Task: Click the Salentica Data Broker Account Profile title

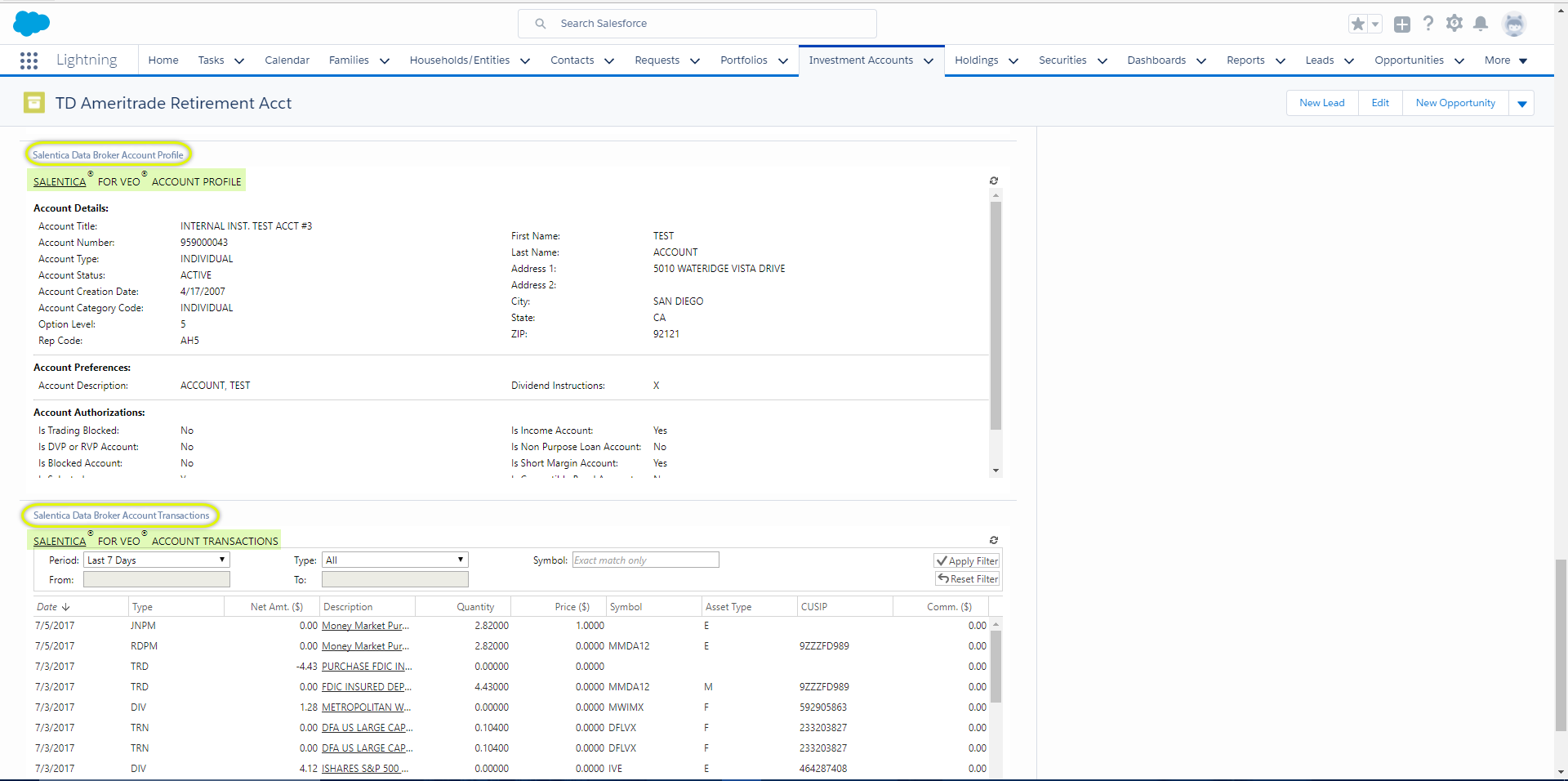Action: (108, 154)
